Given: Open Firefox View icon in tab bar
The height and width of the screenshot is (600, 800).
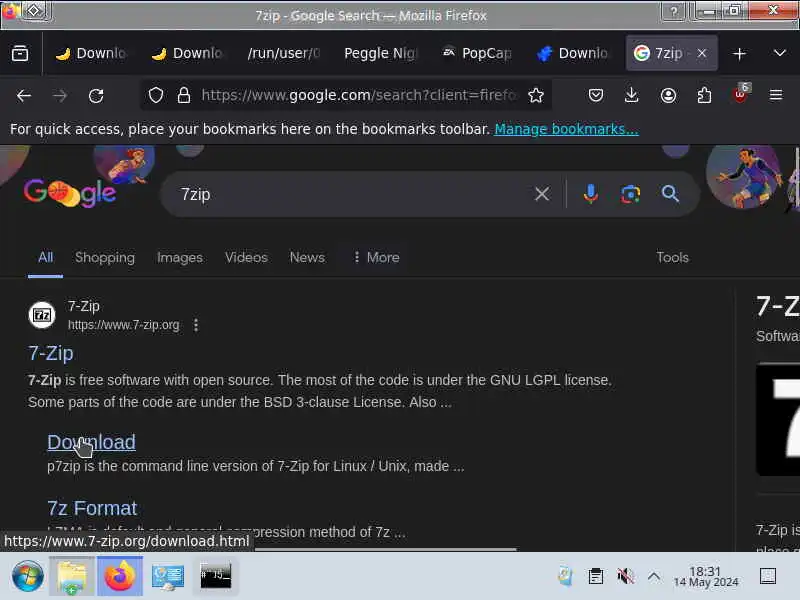Looking at the screenshot, I should coord(20,53).
